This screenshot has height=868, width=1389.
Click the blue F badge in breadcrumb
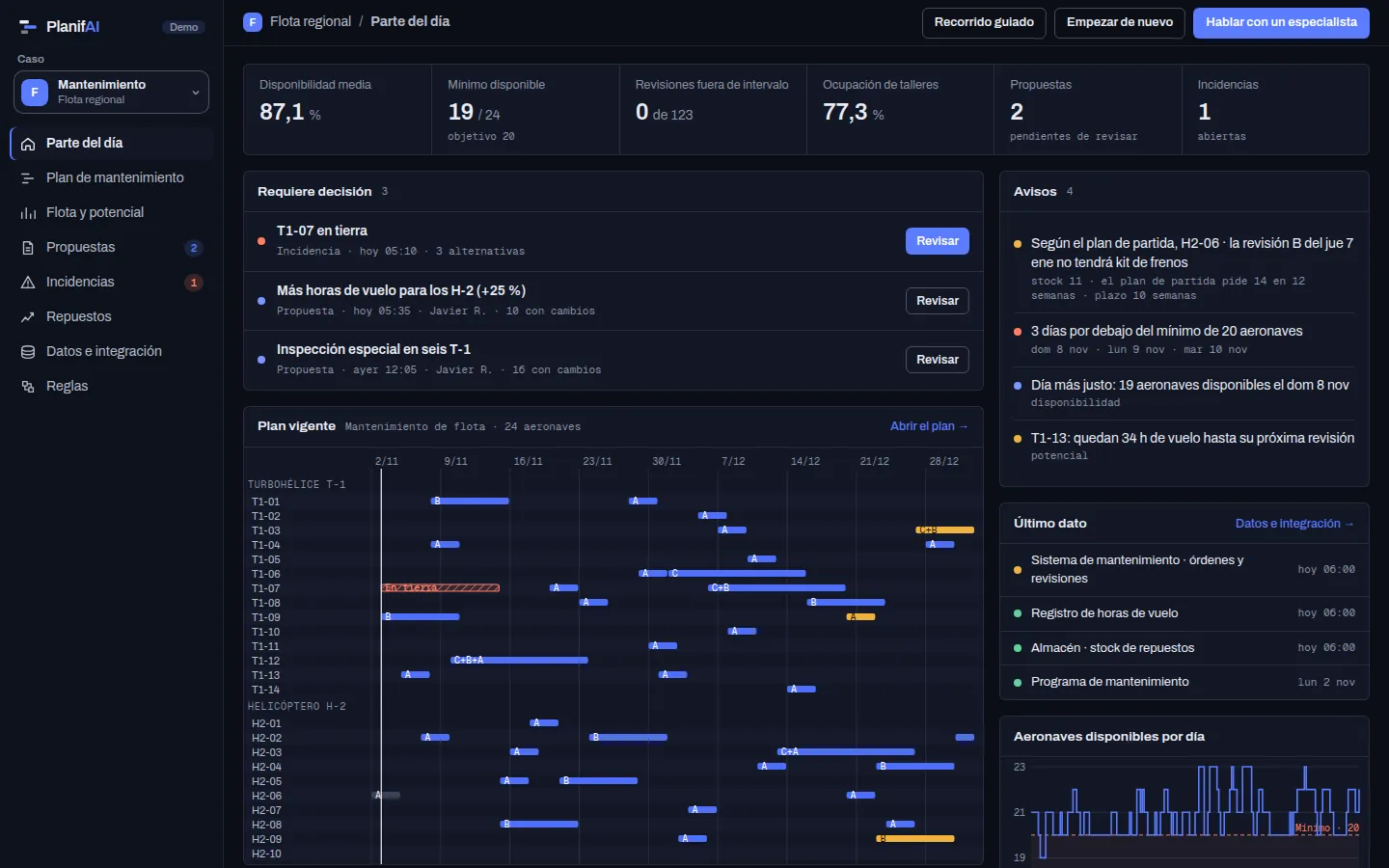pyautogui.click(x=253, y=22)
